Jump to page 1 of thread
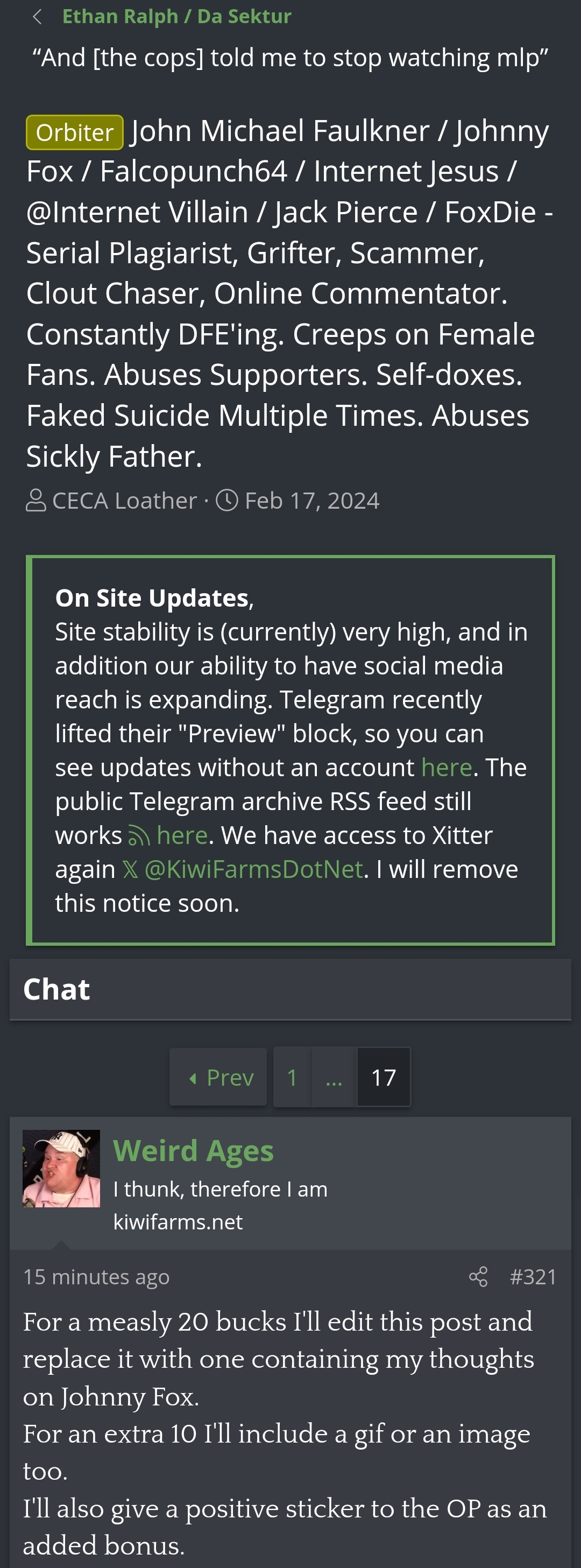 coord(292,1077)
